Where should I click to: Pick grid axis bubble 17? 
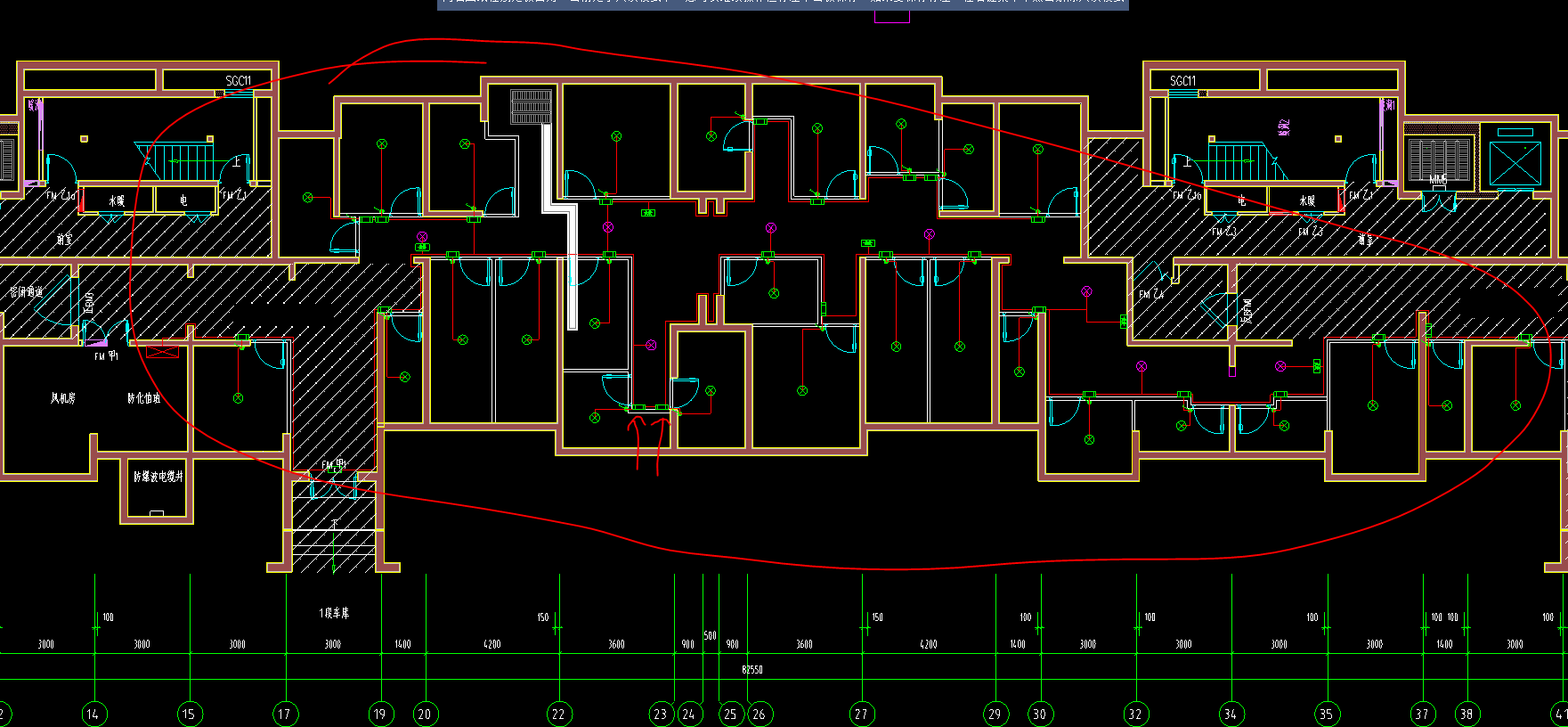pyautogui.click(x=285, y=714)
